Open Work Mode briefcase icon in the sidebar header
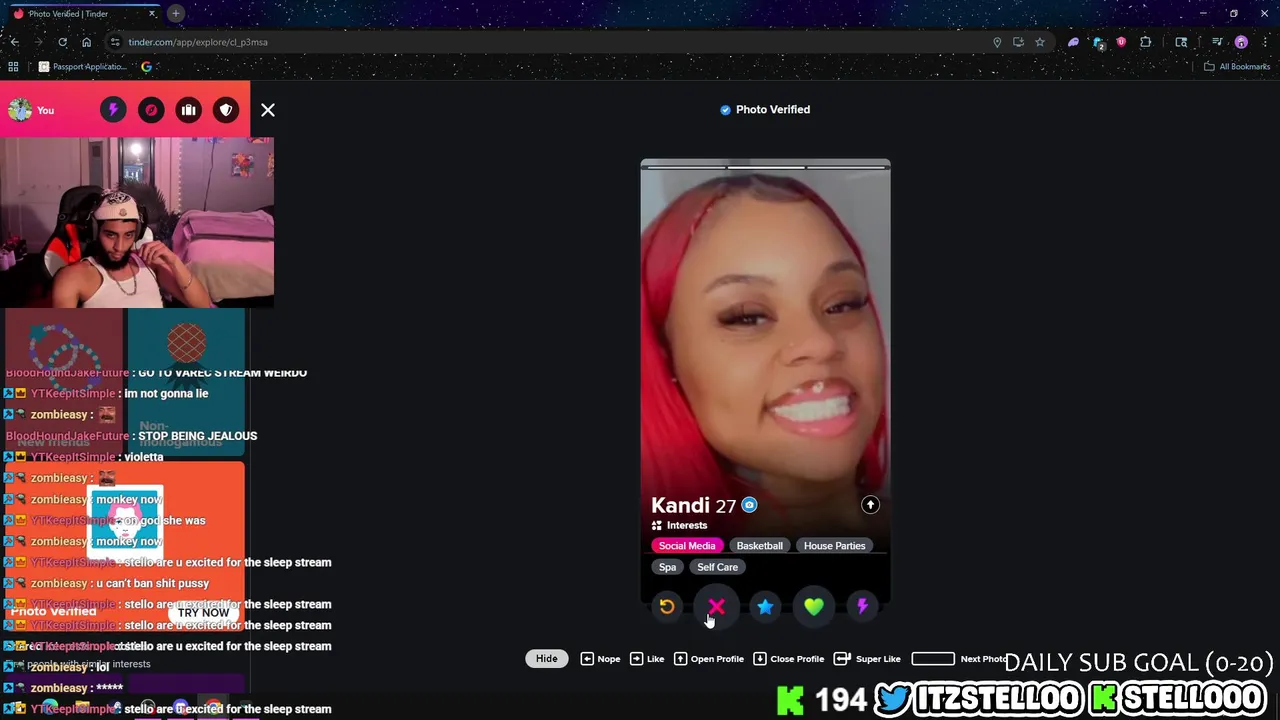The height and width of the screenshot is (720, 1280). click(x=189, y=110)
